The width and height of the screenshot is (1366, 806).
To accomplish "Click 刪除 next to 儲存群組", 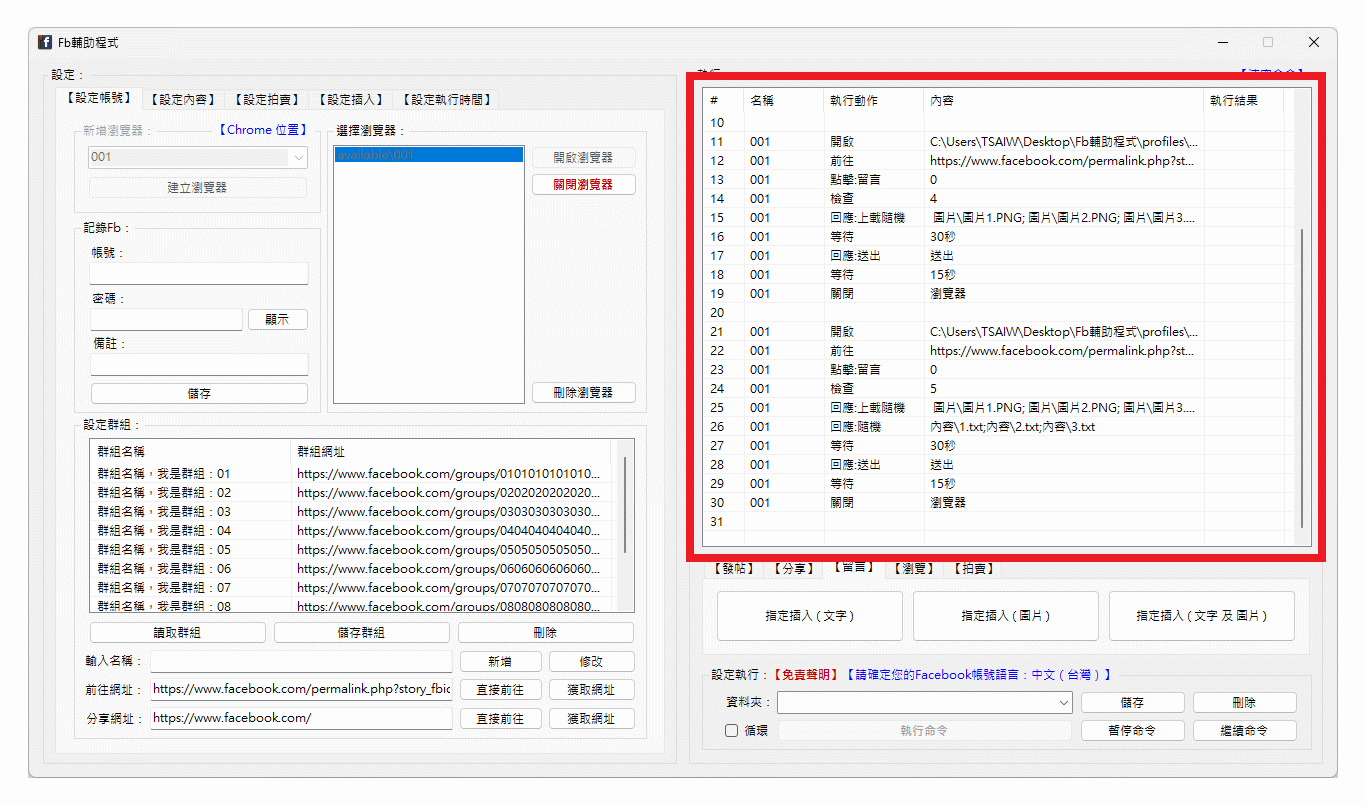I will (545, 632).
